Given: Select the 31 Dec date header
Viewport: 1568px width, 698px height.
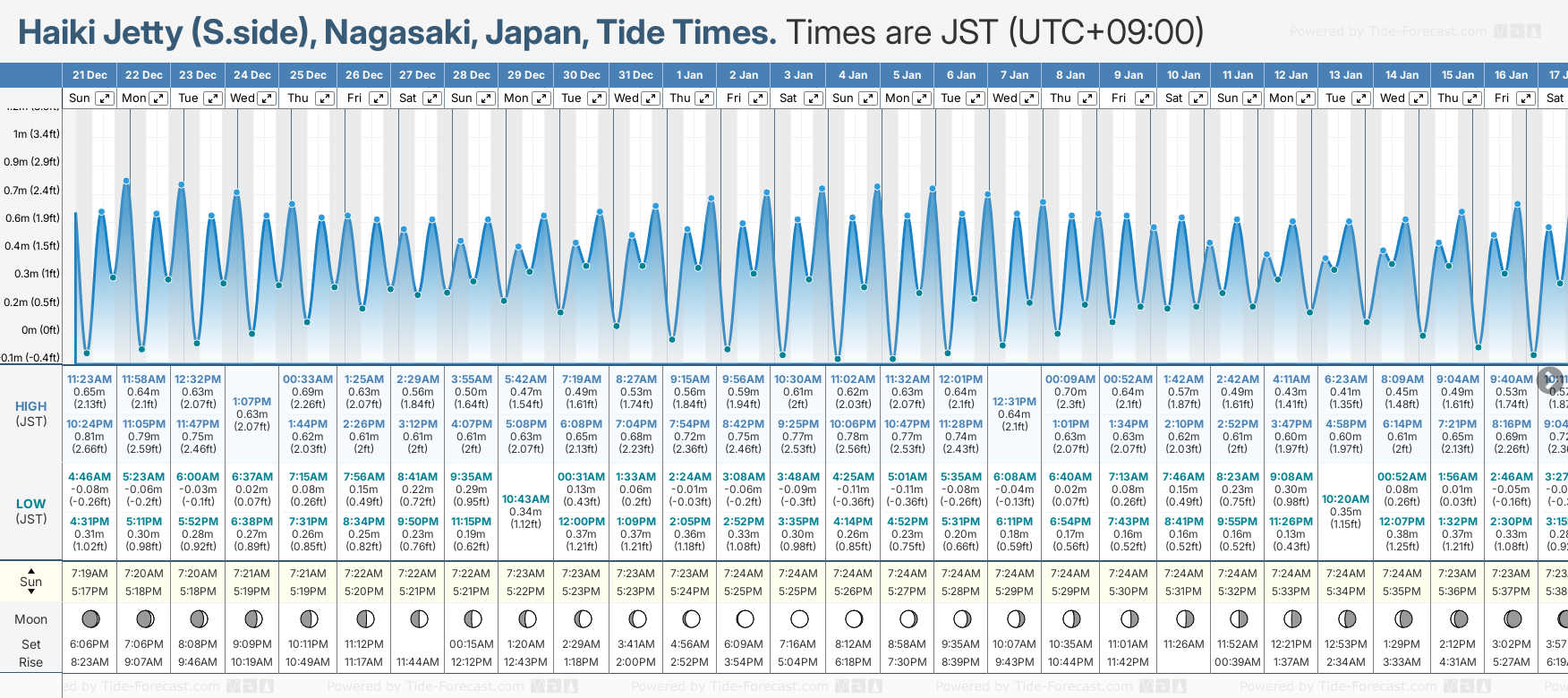Looking at the screenshot, I should pos(635,75).
